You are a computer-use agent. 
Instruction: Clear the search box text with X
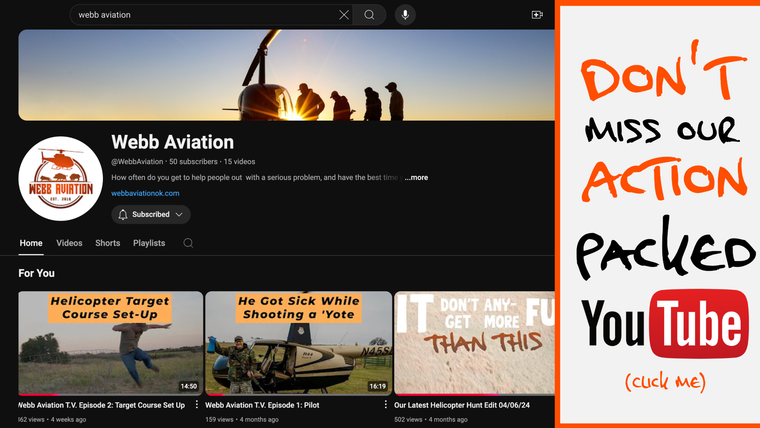[344, 15]
